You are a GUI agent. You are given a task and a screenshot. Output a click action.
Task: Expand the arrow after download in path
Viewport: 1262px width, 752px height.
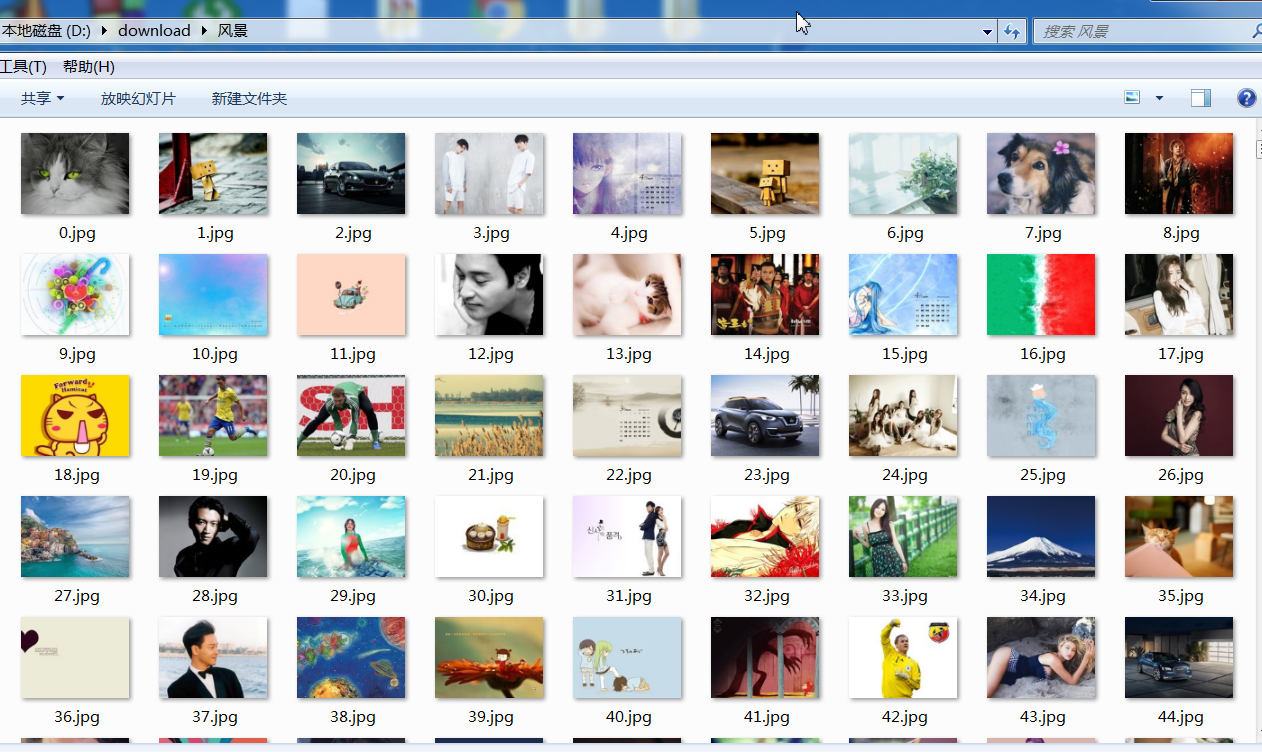(204, 31)
